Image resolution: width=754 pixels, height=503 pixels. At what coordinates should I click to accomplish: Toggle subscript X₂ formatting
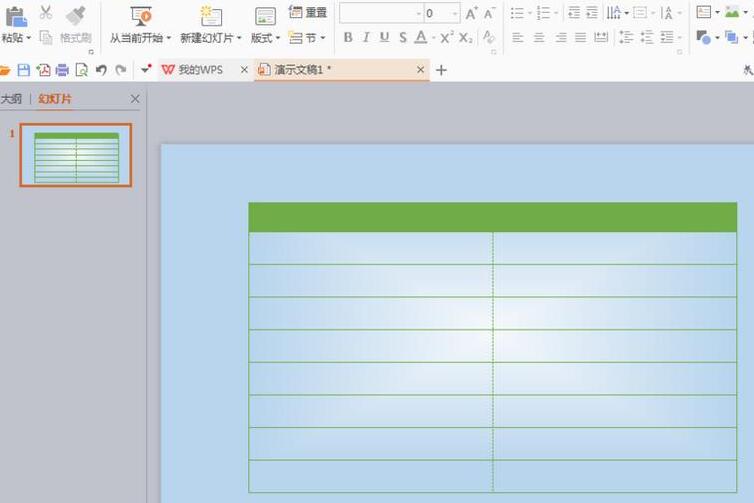click(x=465, y=37)
